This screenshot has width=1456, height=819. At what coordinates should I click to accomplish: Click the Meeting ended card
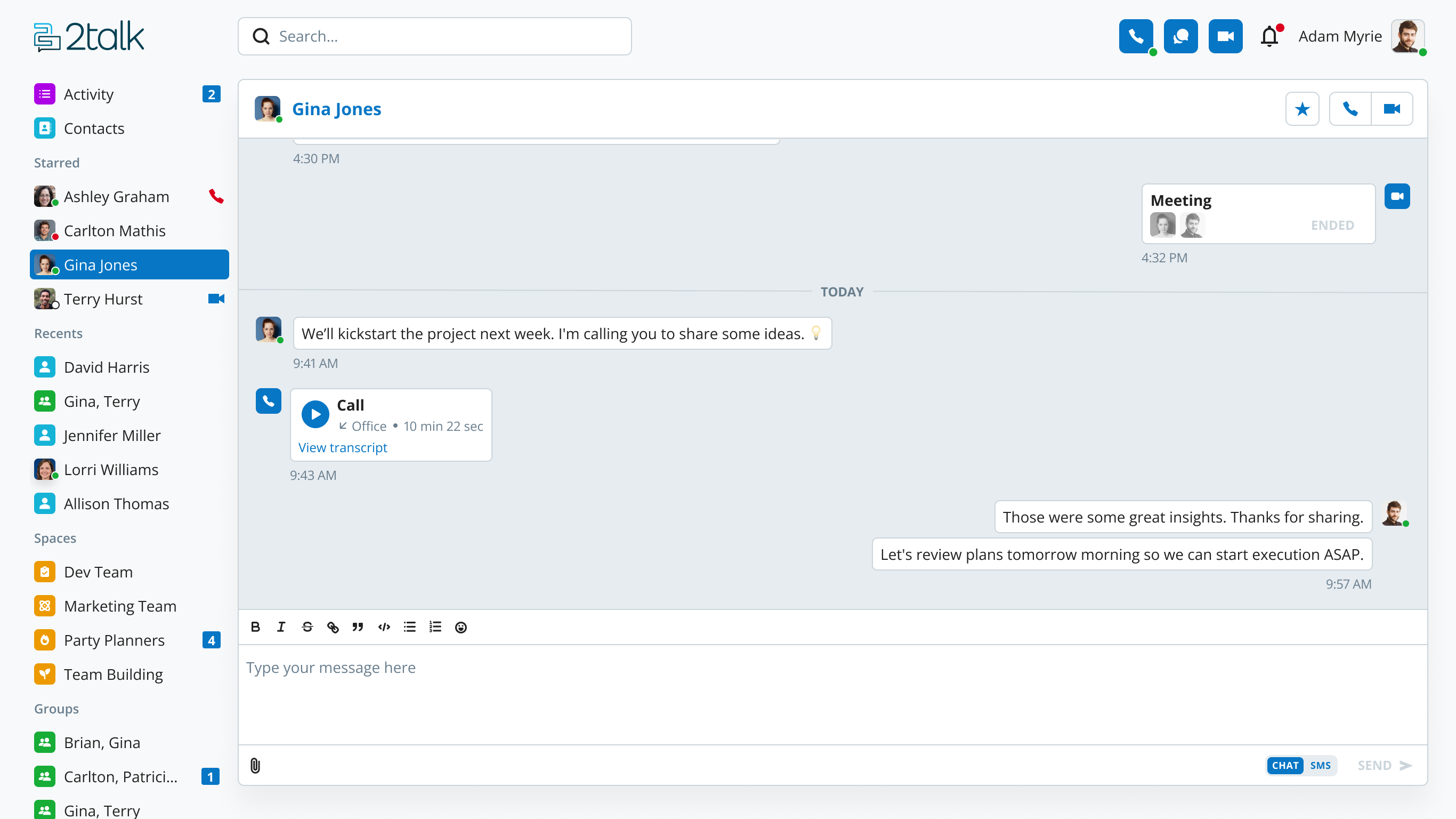[1258, 214]
